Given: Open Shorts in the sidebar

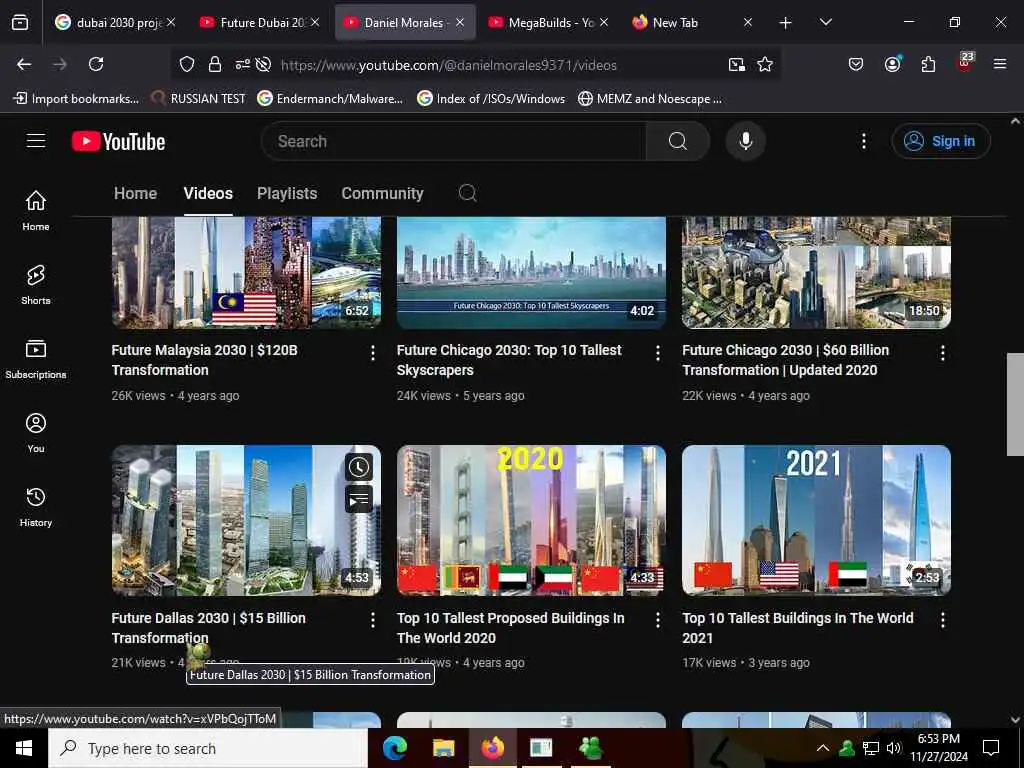Looking at the screenshot, I should click(36, 285).
